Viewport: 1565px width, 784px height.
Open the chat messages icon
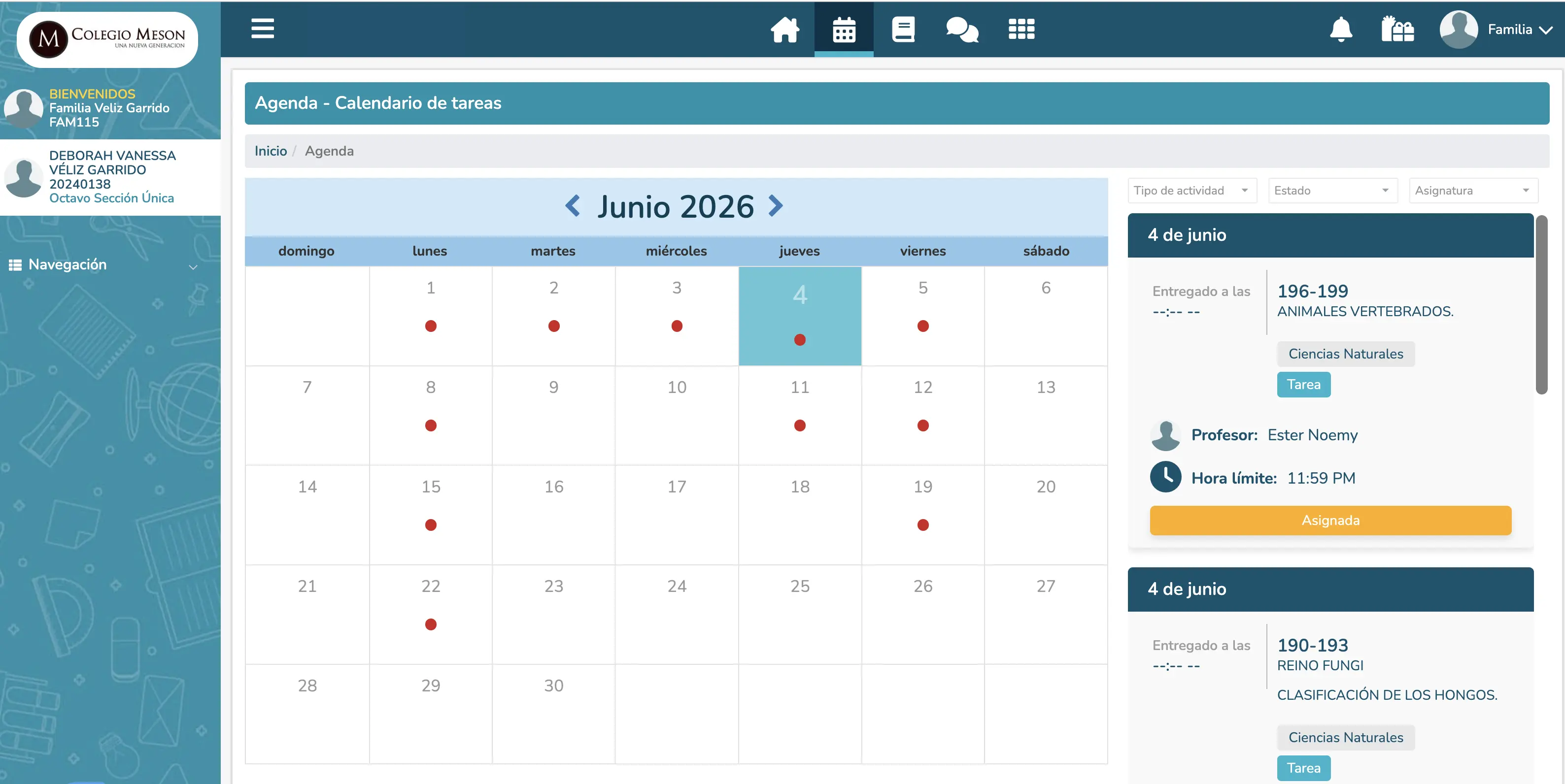click(x=962, y=29)
